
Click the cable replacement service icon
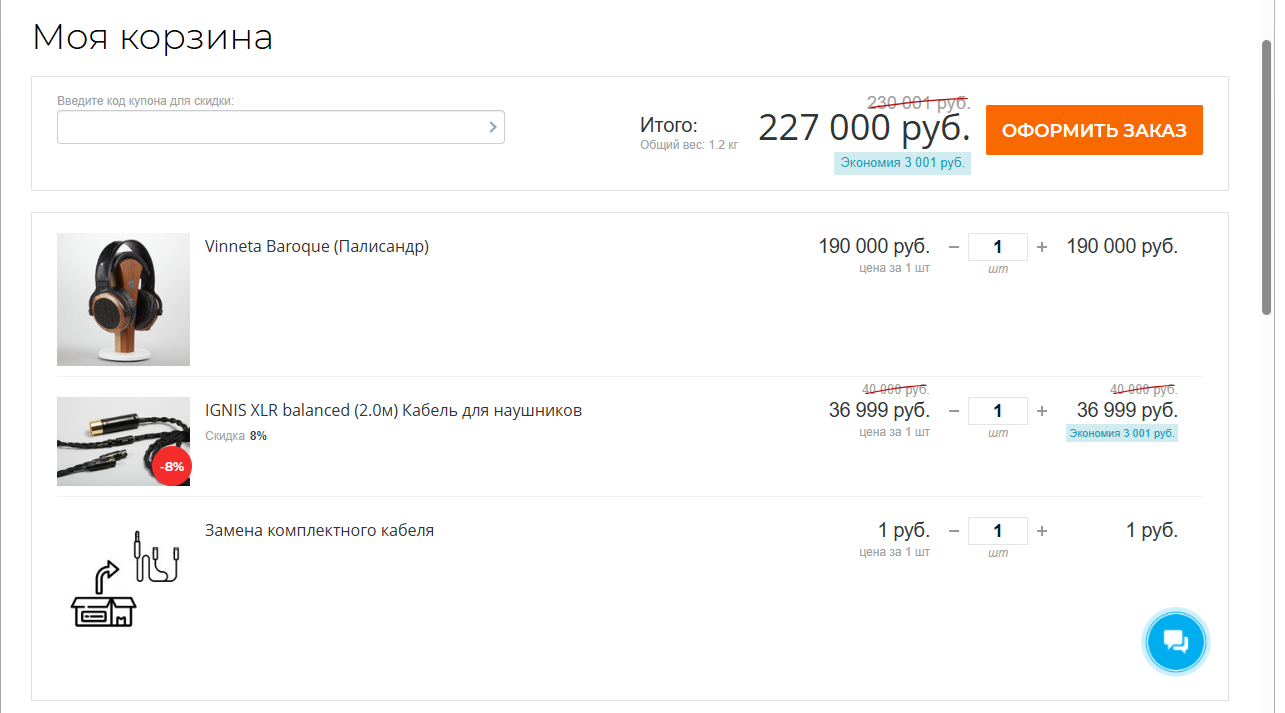[x=123, y=580]
